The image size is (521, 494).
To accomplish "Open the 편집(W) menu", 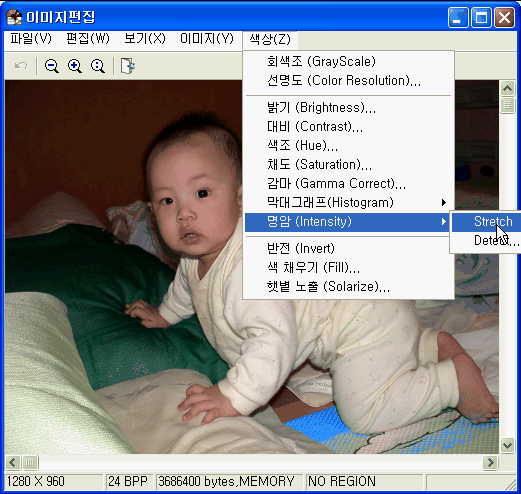I will (x=88, y=39).
